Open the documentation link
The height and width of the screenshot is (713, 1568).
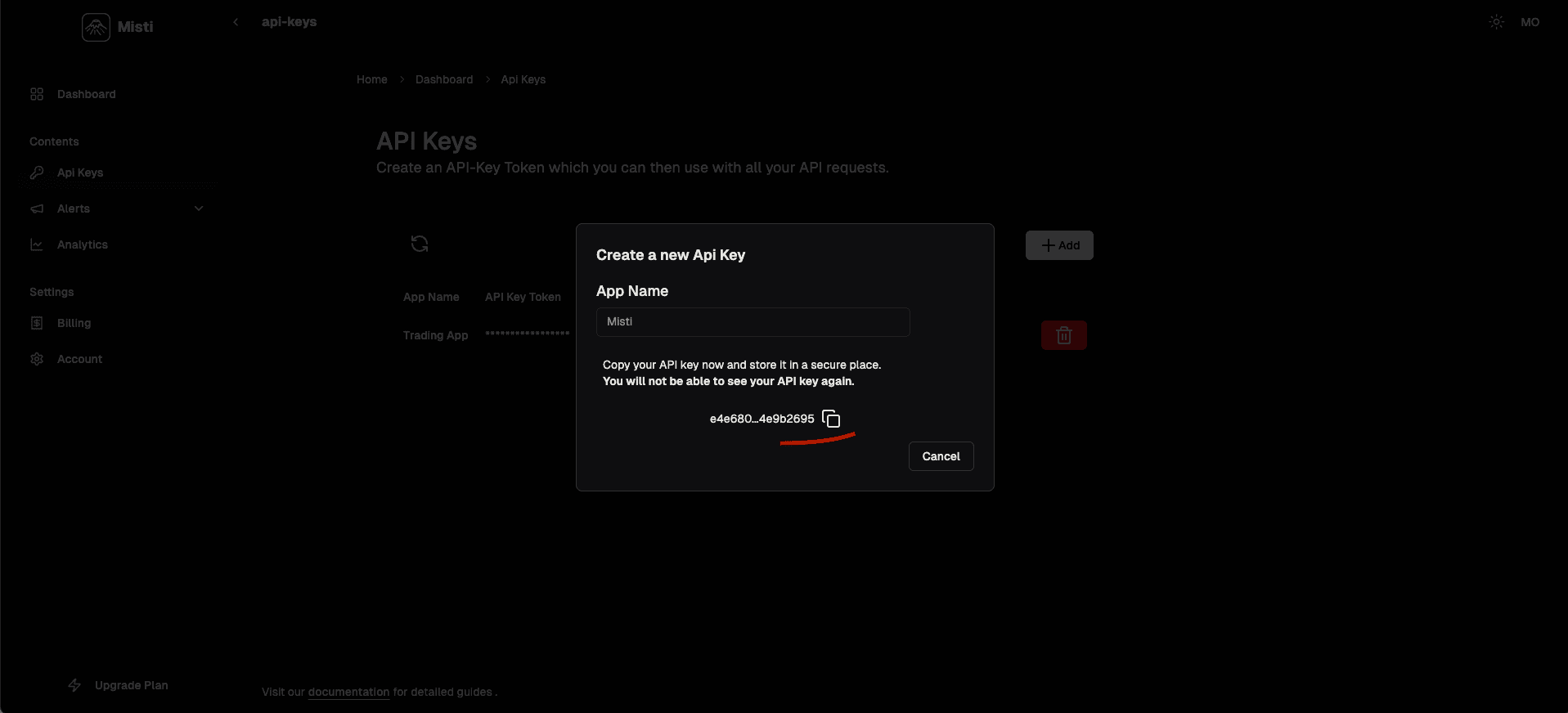click(x=348, y=692)
